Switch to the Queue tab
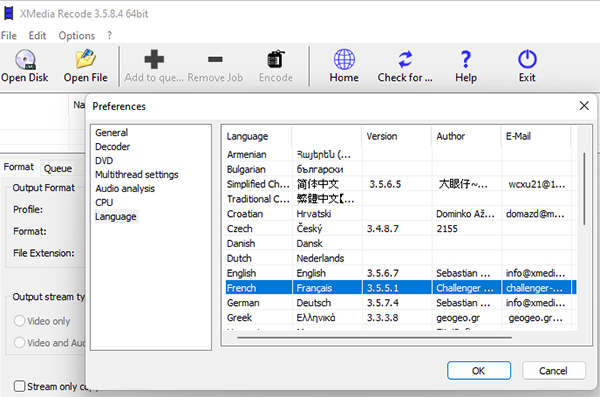Screen dimensions: 600x397 (57, 168)
